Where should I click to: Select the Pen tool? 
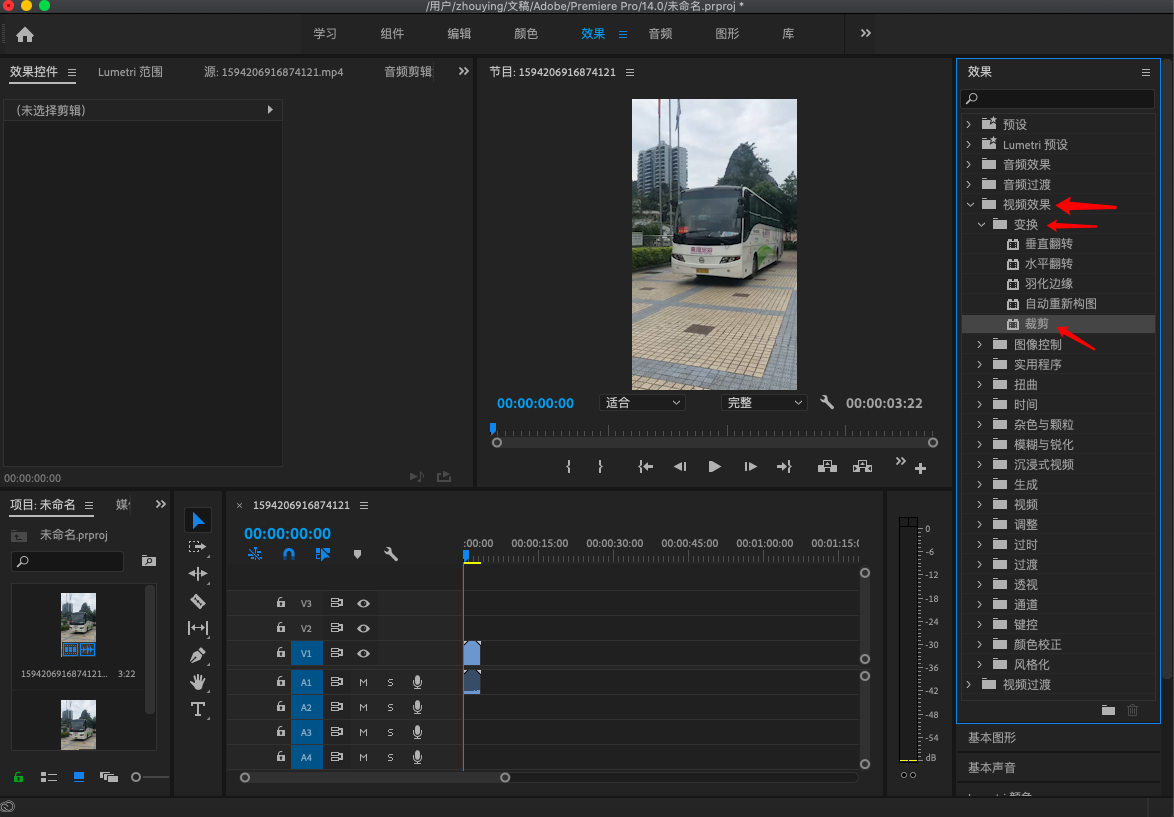click(x=198, y=656)
